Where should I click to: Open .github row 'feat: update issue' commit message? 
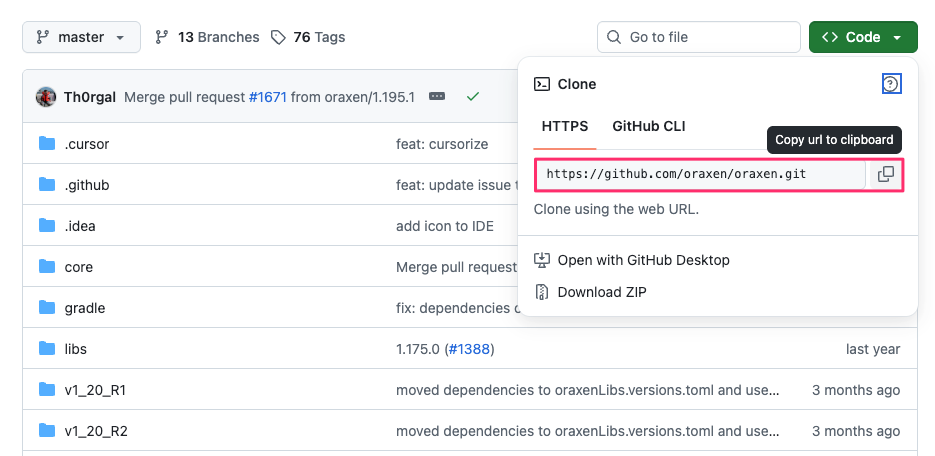pos(457,185)
